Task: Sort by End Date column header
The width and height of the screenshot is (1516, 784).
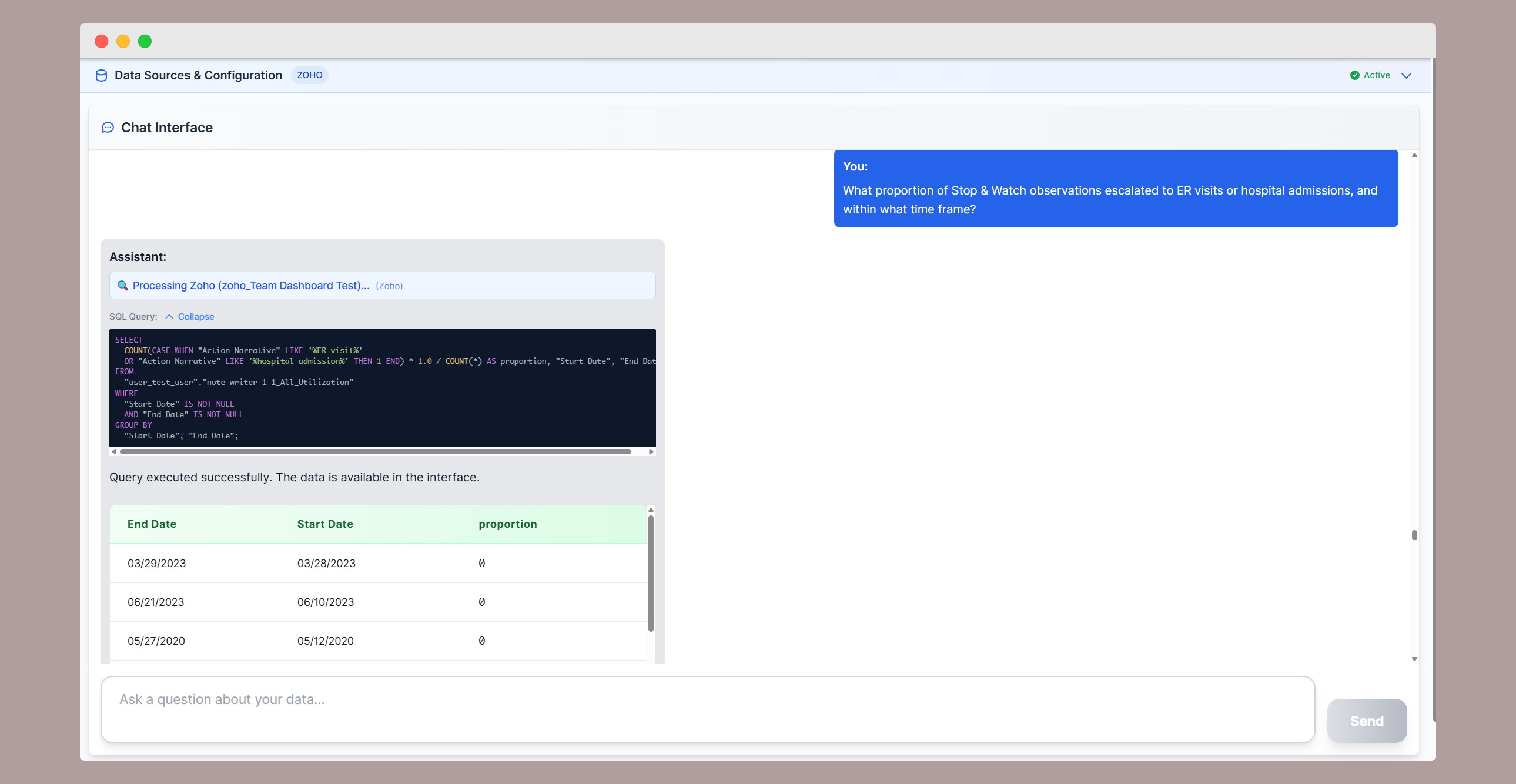Action: coord(152,524)
